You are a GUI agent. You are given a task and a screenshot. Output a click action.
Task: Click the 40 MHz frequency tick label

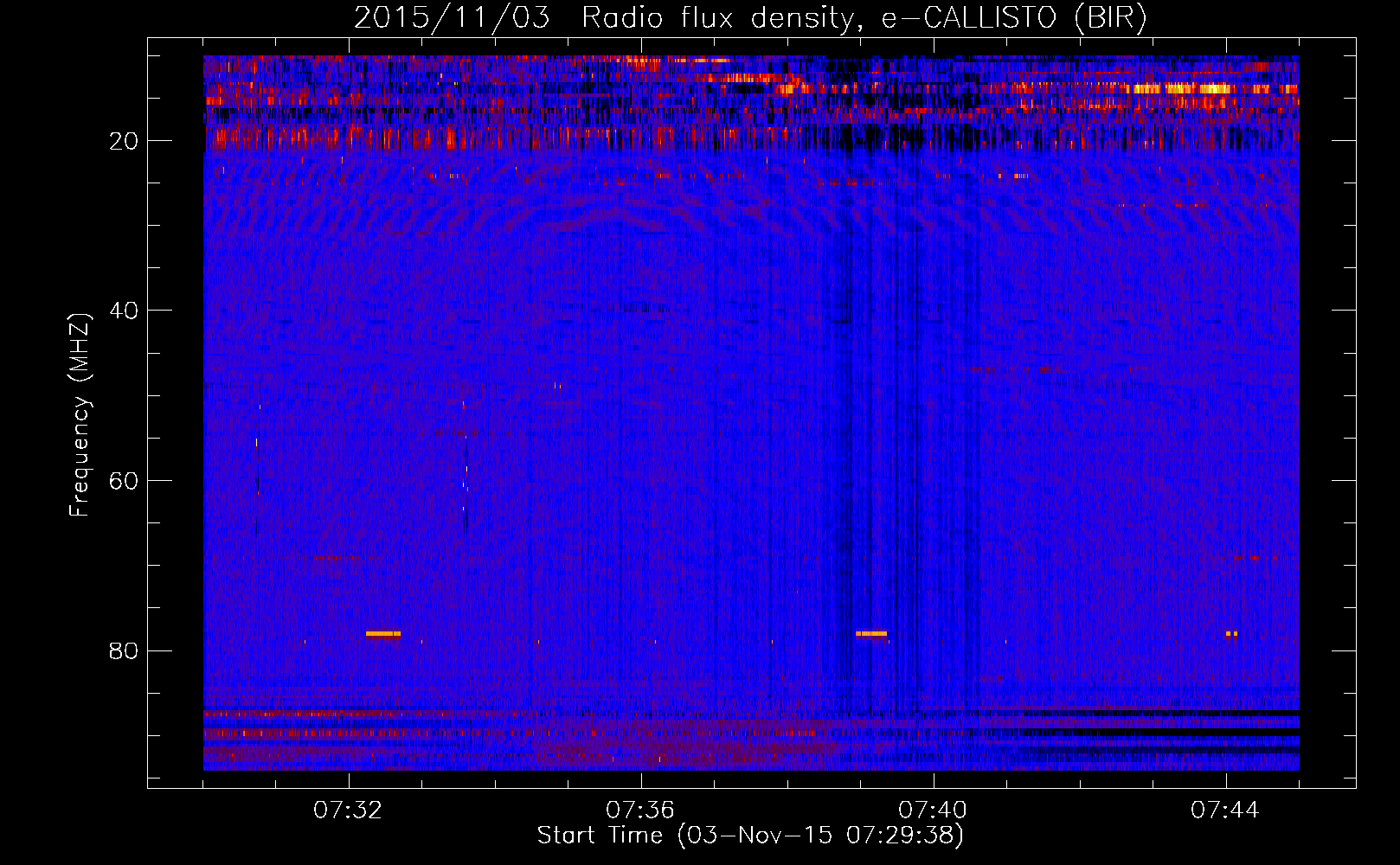125,311
